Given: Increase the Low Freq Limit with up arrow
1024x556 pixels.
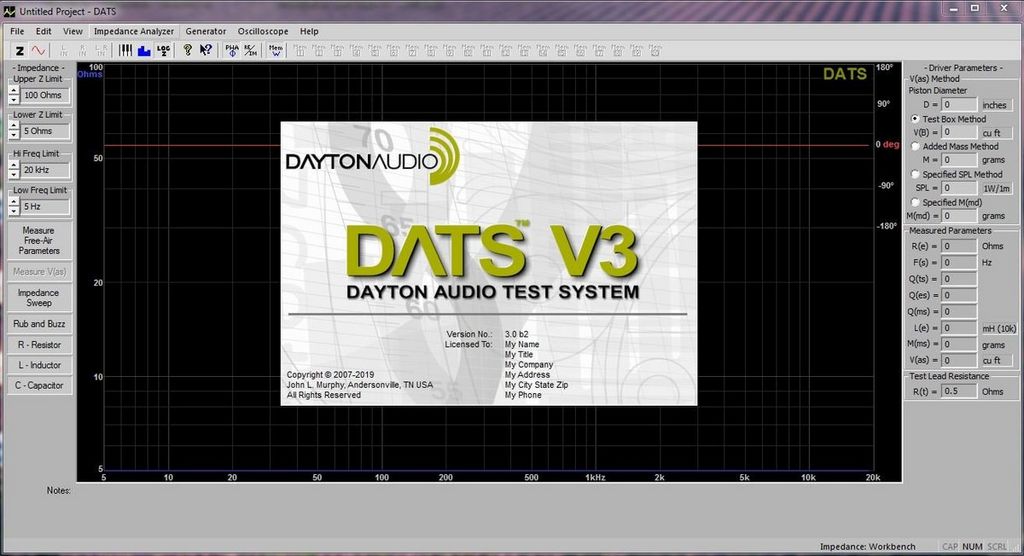Looking at the screenshot, I should (14, 202).
